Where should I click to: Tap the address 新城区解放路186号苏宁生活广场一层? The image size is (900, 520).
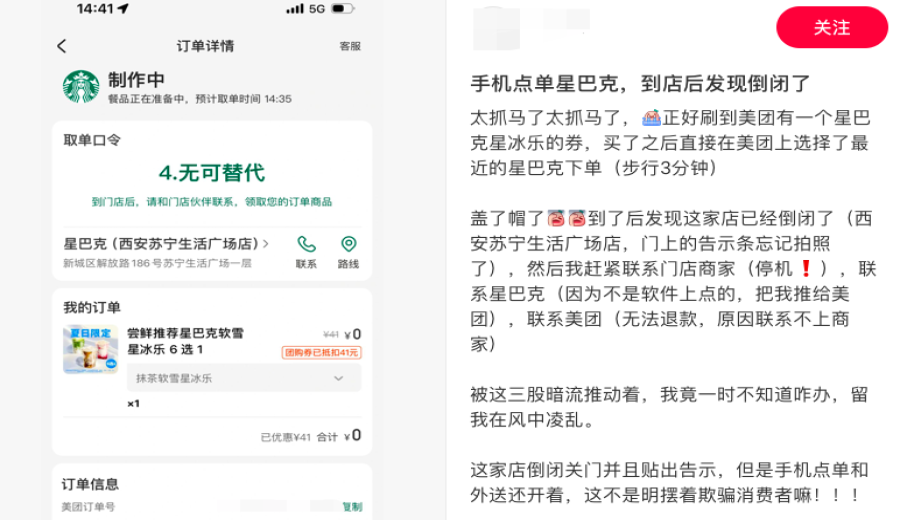[157, 263]
